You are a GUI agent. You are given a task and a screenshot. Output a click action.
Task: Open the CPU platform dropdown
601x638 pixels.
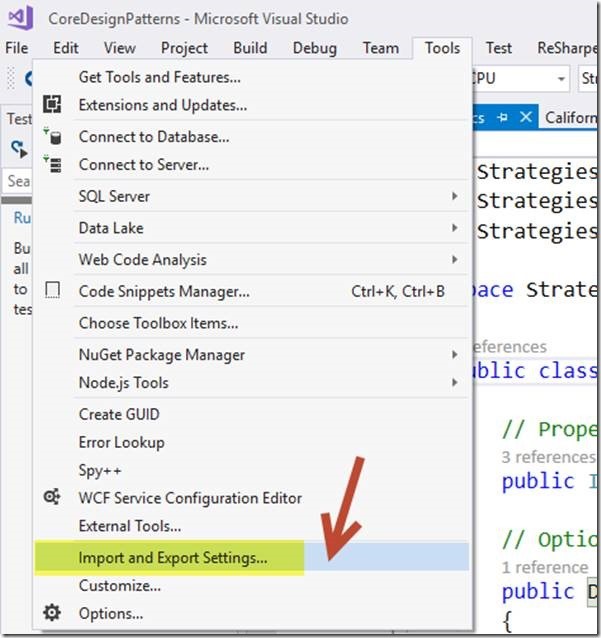point(558,79)
